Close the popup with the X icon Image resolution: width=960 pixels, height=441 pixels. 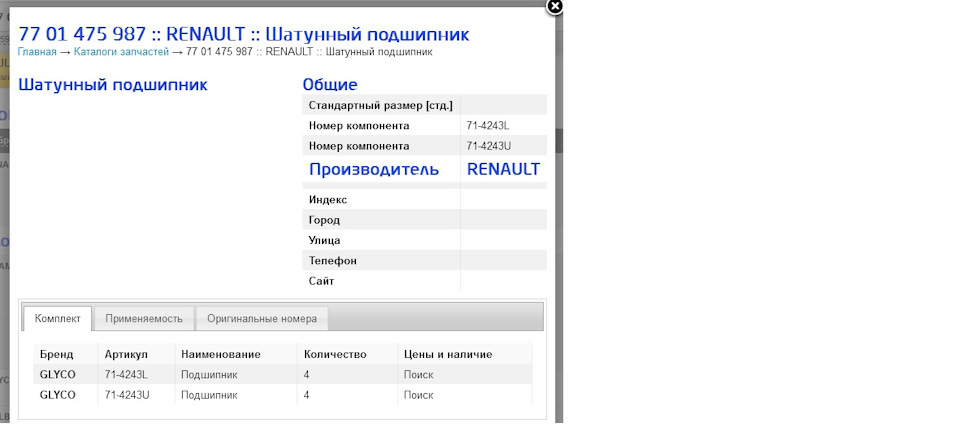554,7
